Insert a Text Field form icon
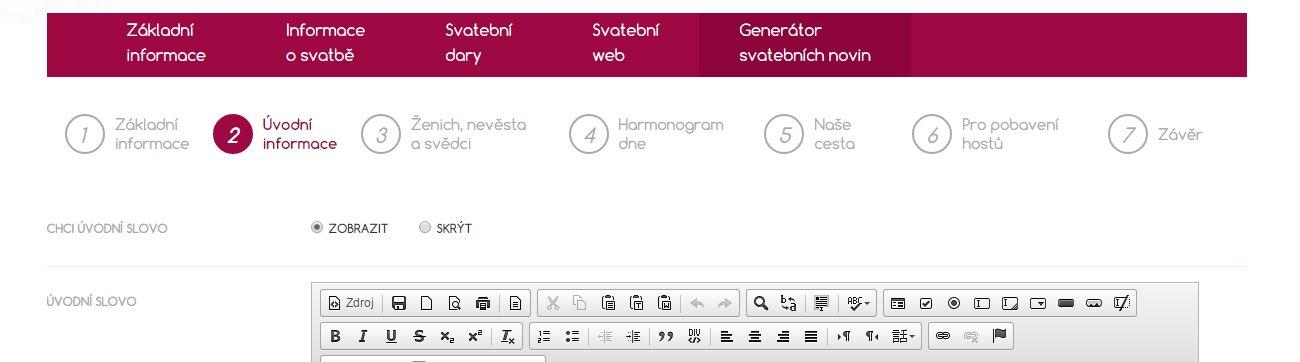Image resolution: width=1300 pixels, height=362 pixels. pyautogui.click(x=982, y=303)
